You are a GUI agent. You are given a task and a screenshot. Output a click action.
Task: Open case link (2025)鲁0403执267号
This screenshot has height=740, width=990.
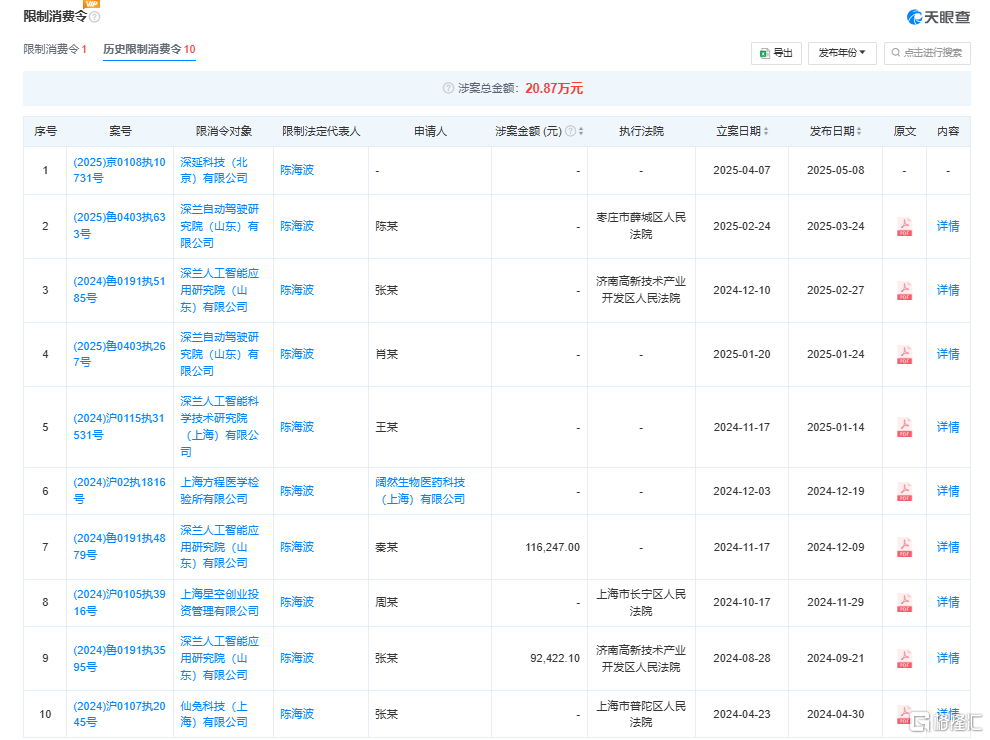(119, 354)
